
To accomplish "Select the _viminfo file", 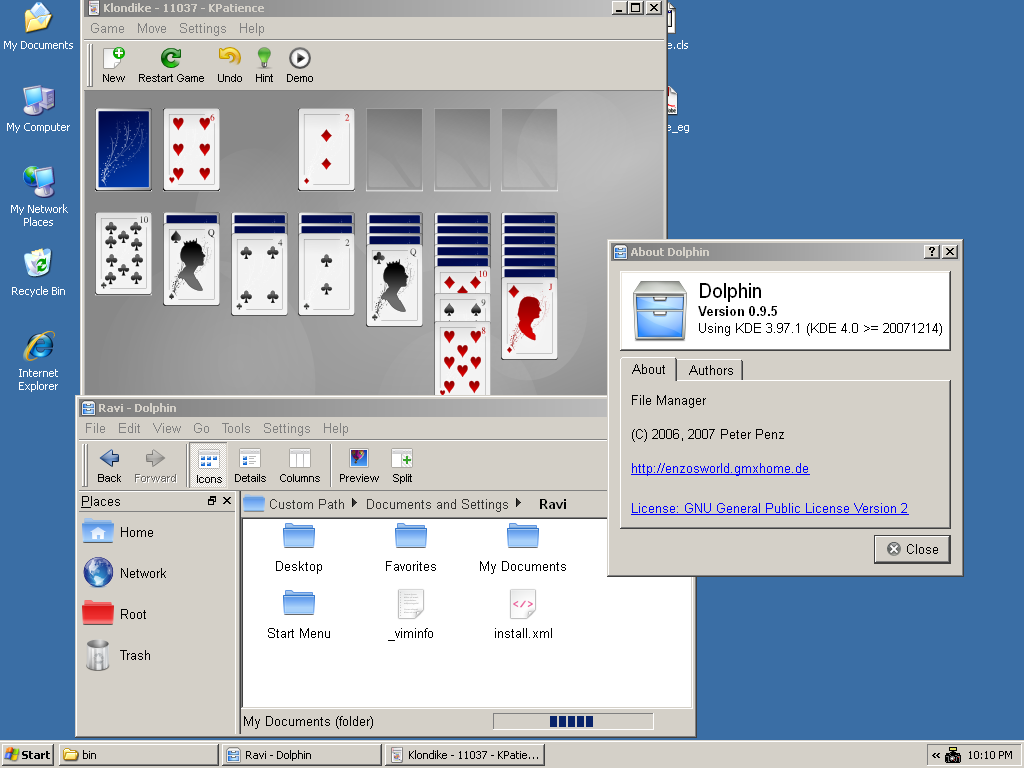I will tap(411, 615).
